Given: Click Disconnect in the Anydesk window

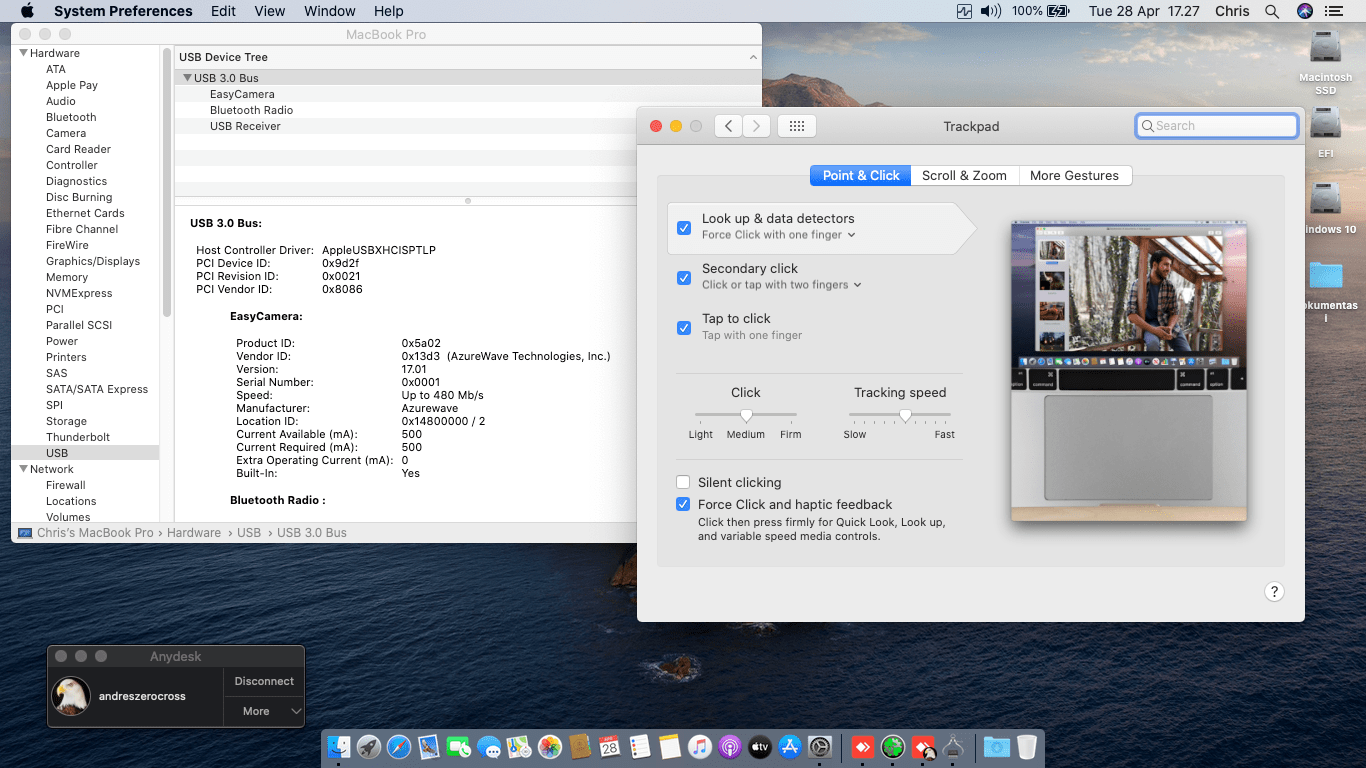Looking at the screenshot, I should [264, 681].
